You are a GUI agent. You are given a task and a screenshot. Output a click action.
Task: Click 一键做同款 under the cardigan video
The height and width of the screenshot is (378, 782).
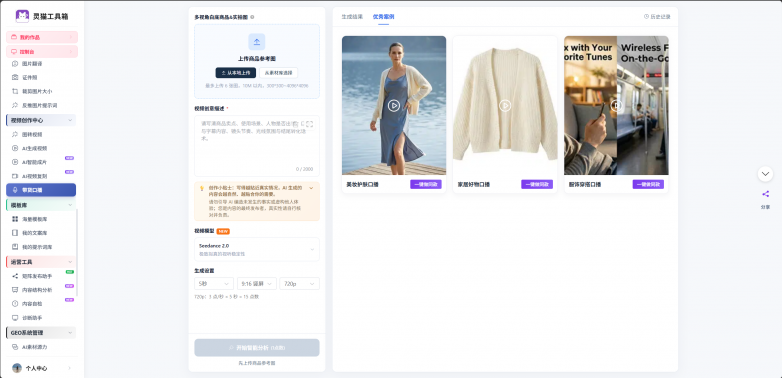point(537,185)
